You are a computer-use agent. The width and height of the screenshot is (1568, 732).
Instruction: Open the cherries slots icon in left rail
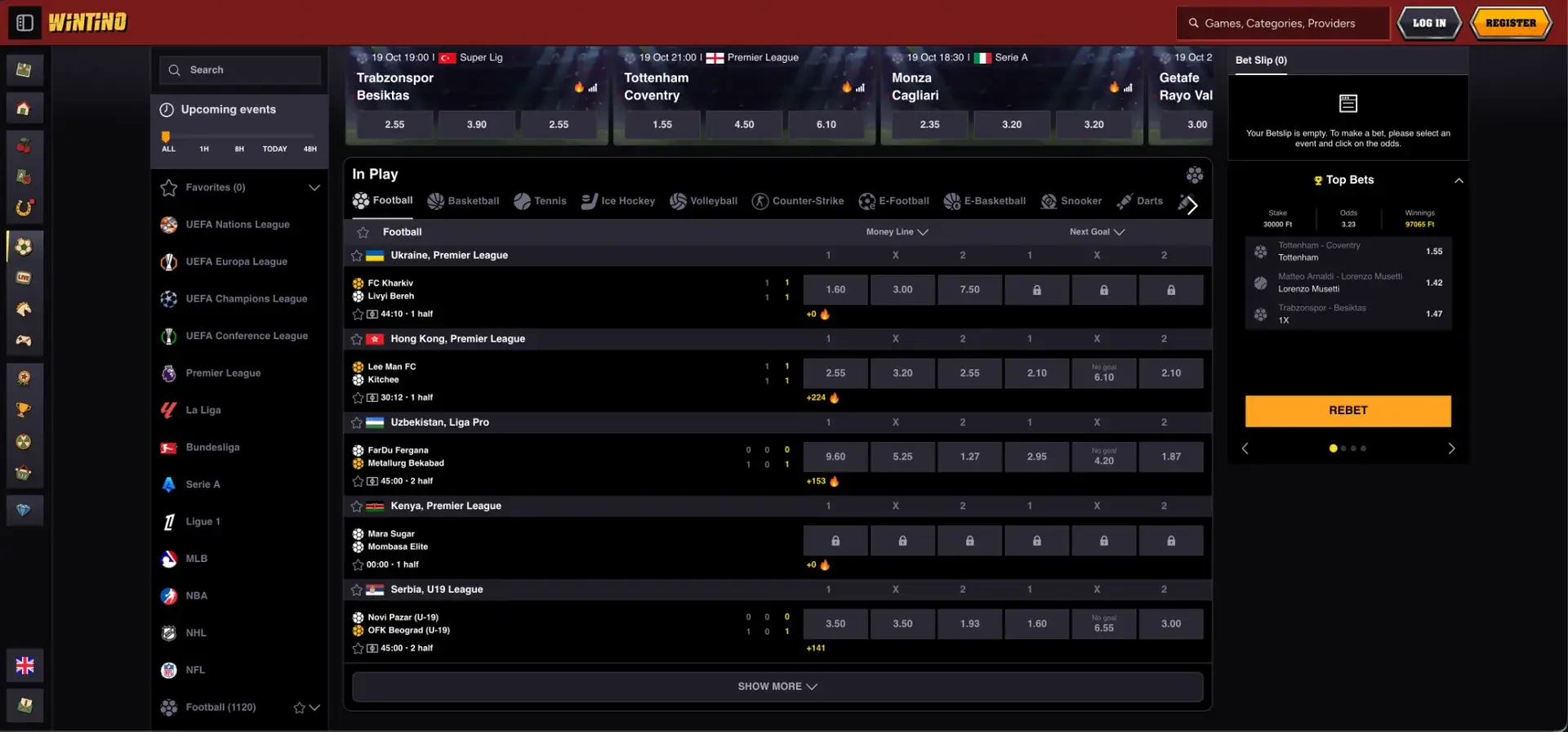coord(24,146)
